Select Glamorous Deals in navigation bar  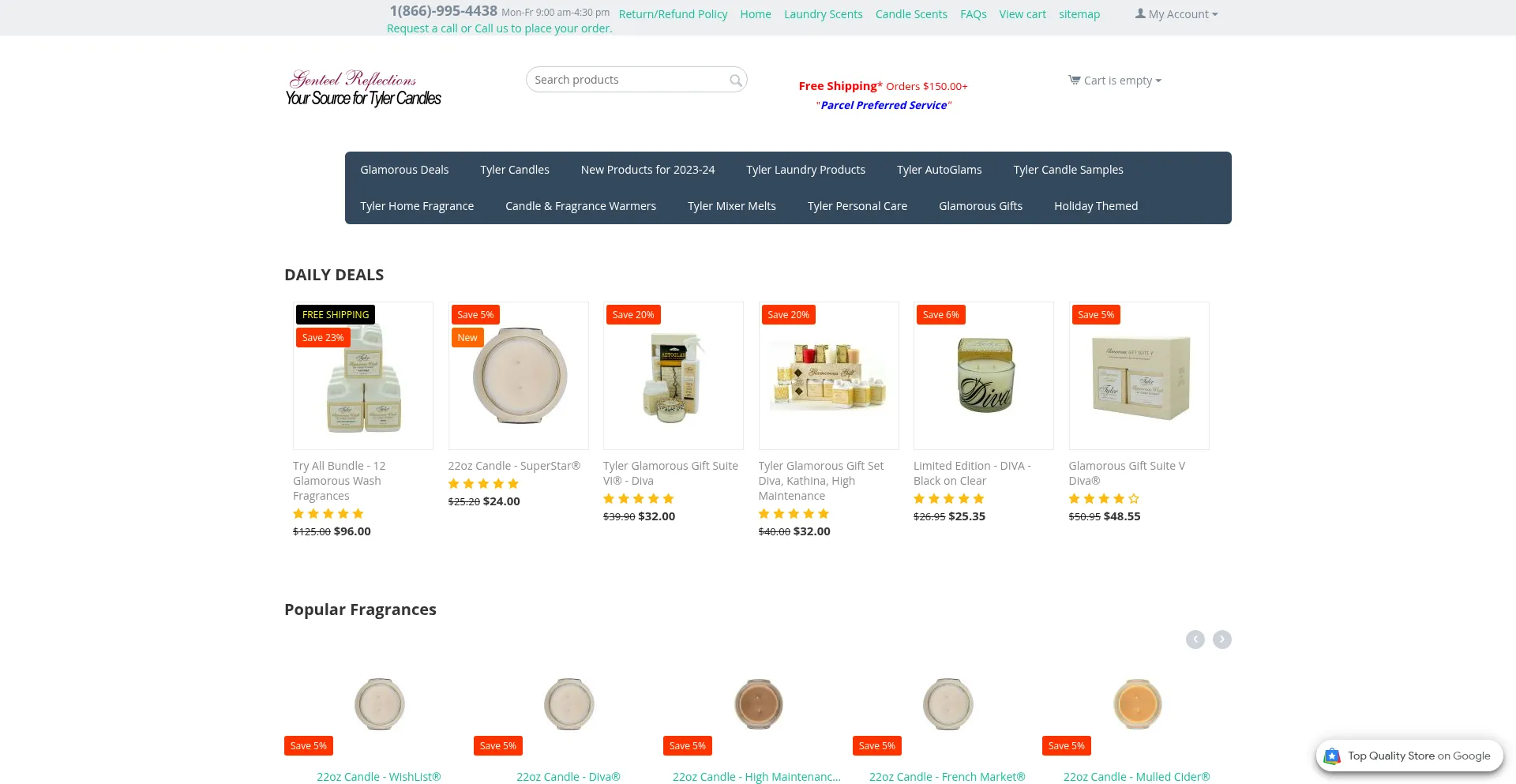(404, 170)
